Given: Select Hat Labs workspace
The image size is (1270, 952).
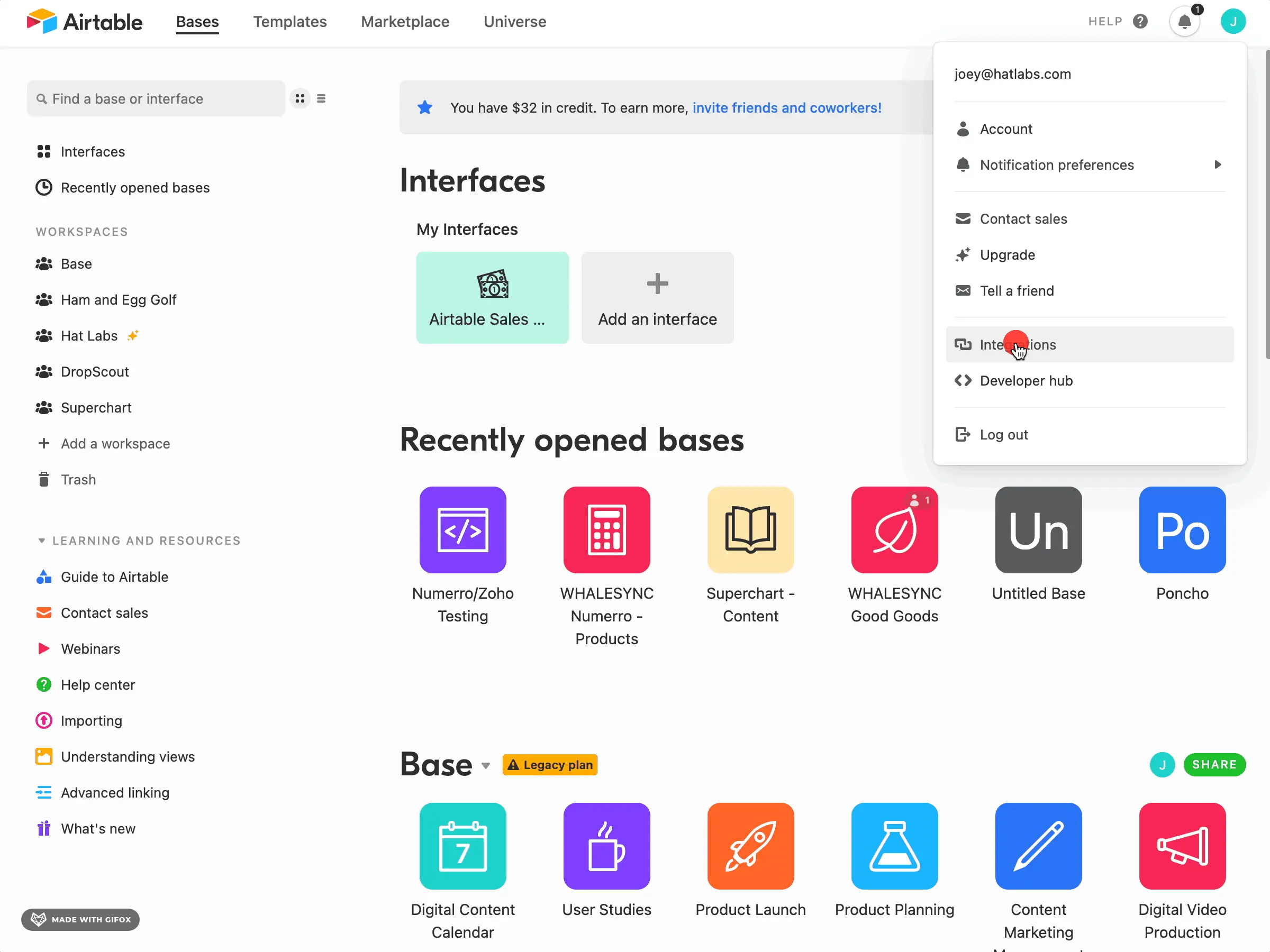Looking at the screenshot, I should 87,336.
